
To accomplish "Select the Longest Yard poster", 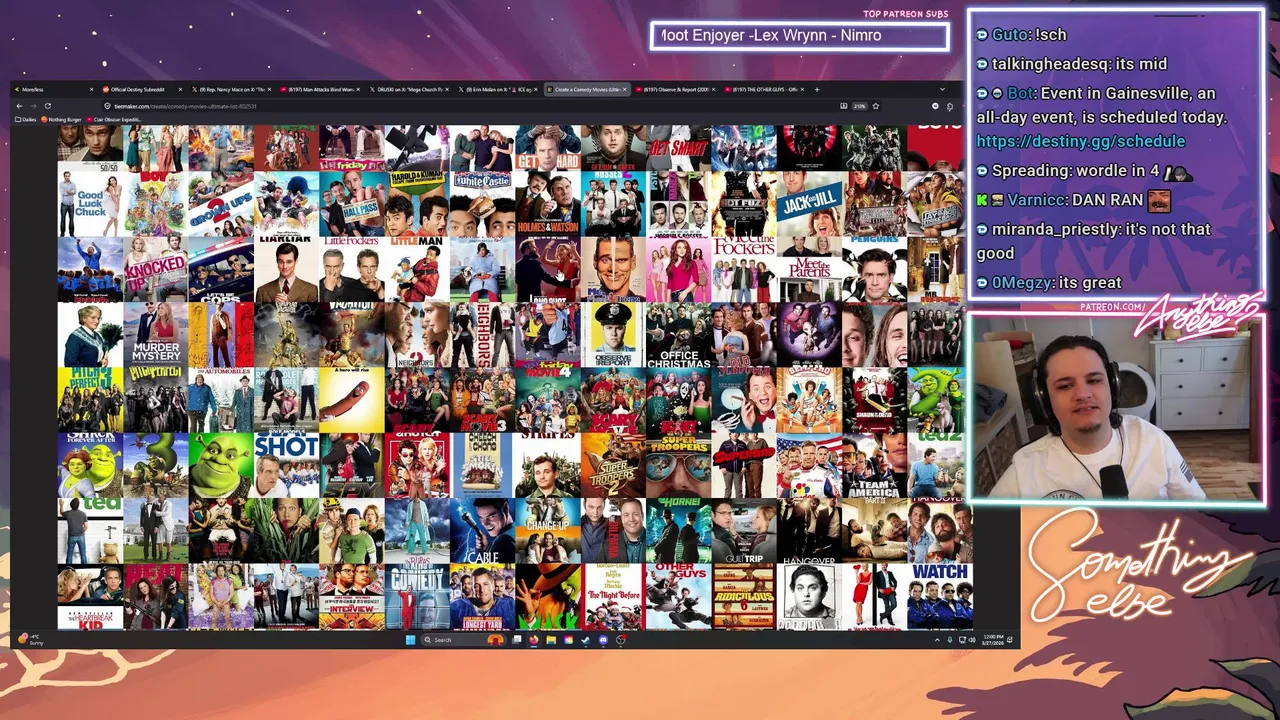I will [483, 598].
